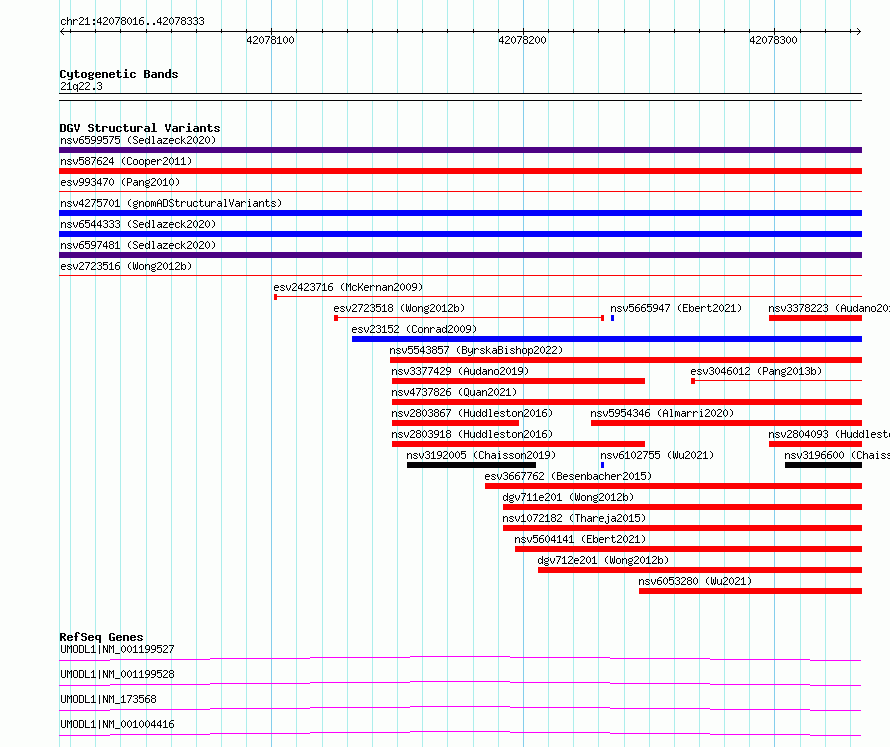Click the red esv3667762 variant bar
The width and height of the screenshot is (890, 747).
pyautogui.click(x=674, y=486)
